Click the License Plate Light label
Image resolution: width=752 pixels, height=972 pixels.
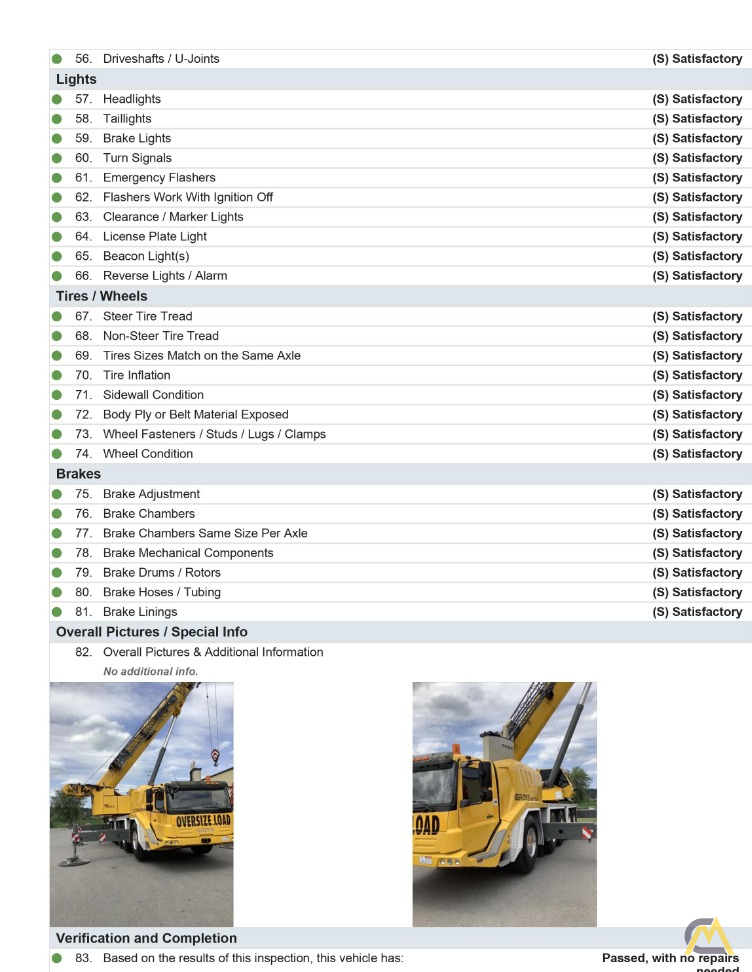click(155, 237)
